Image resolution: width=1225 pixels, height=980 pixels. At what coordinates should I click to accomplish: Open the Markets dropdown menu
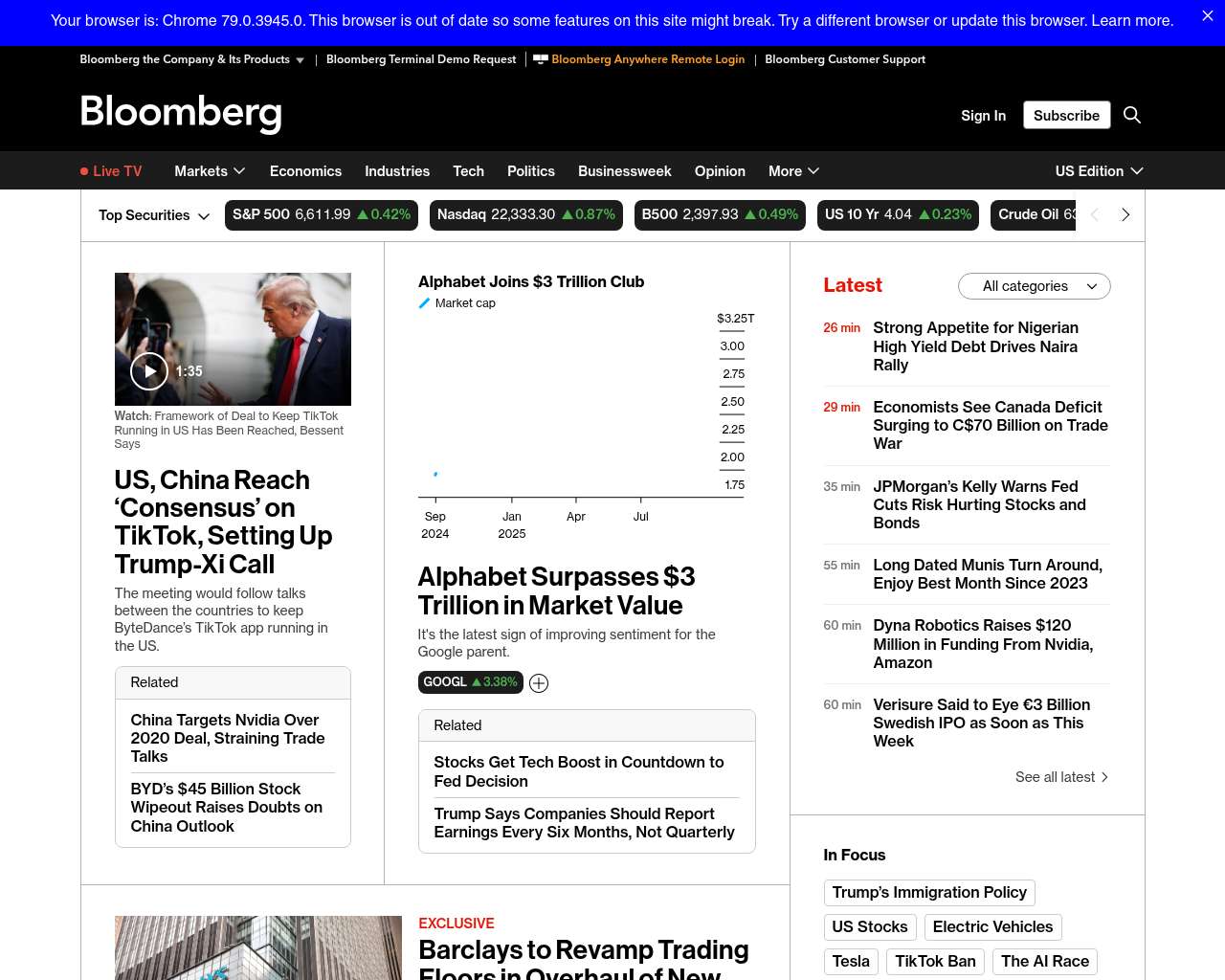211,171
